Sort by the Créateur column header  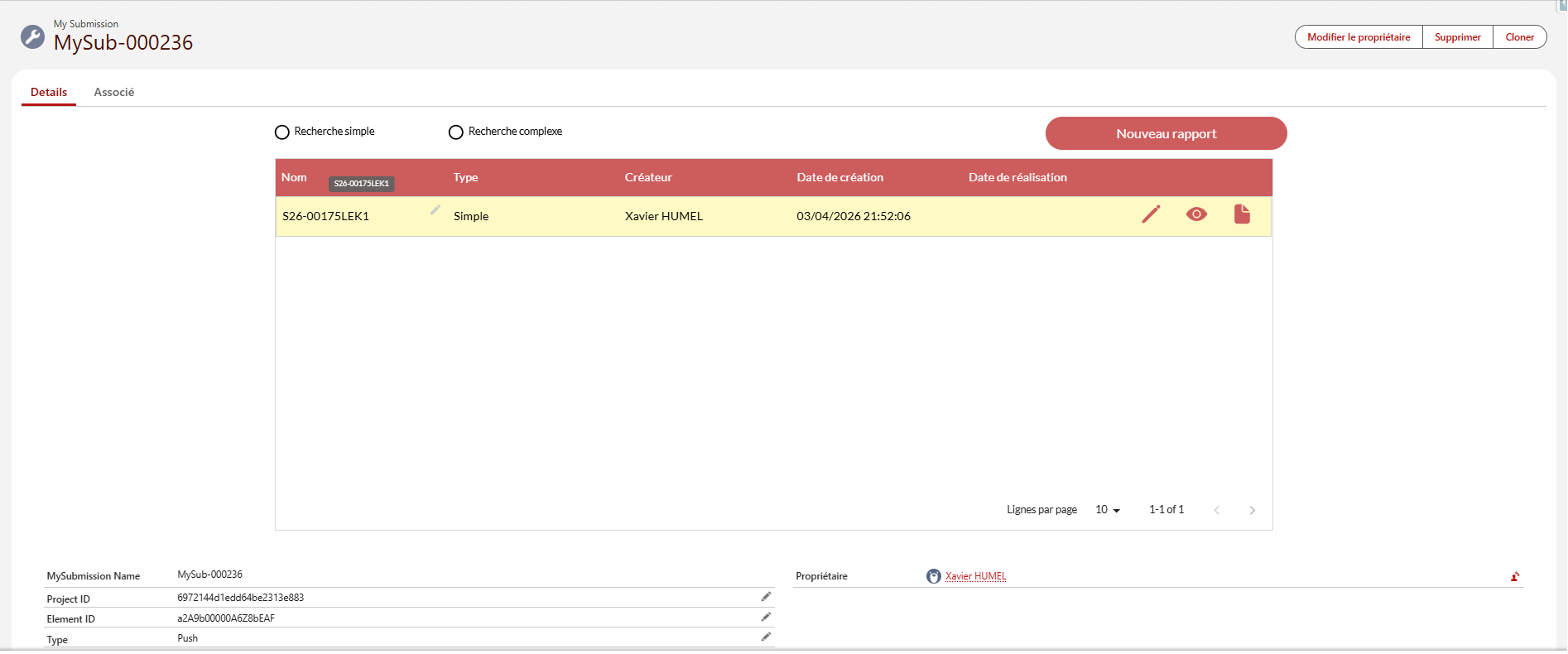[x=648, y=177]
